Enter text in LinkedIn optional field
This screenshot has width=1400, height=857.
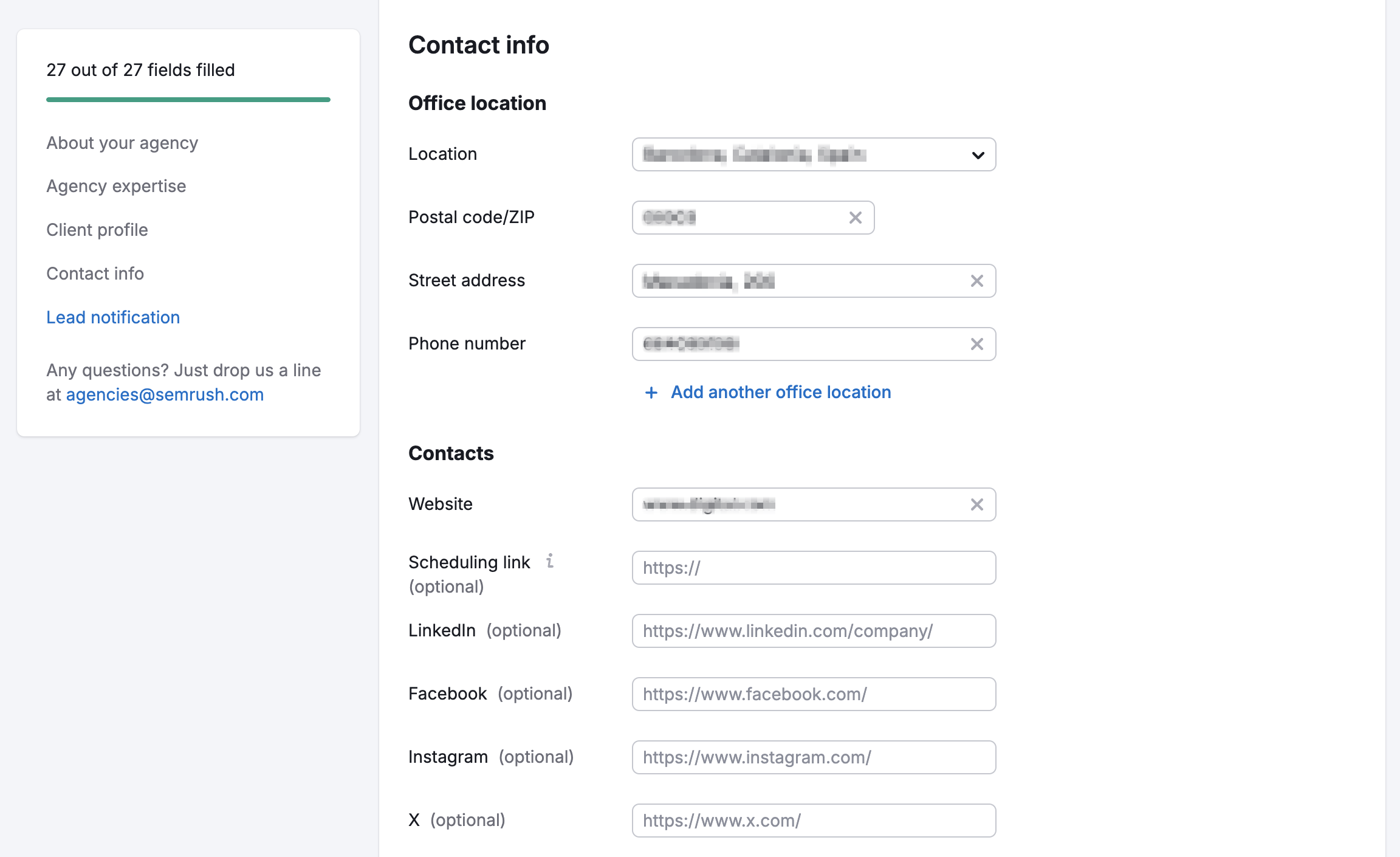click(813, 631)
